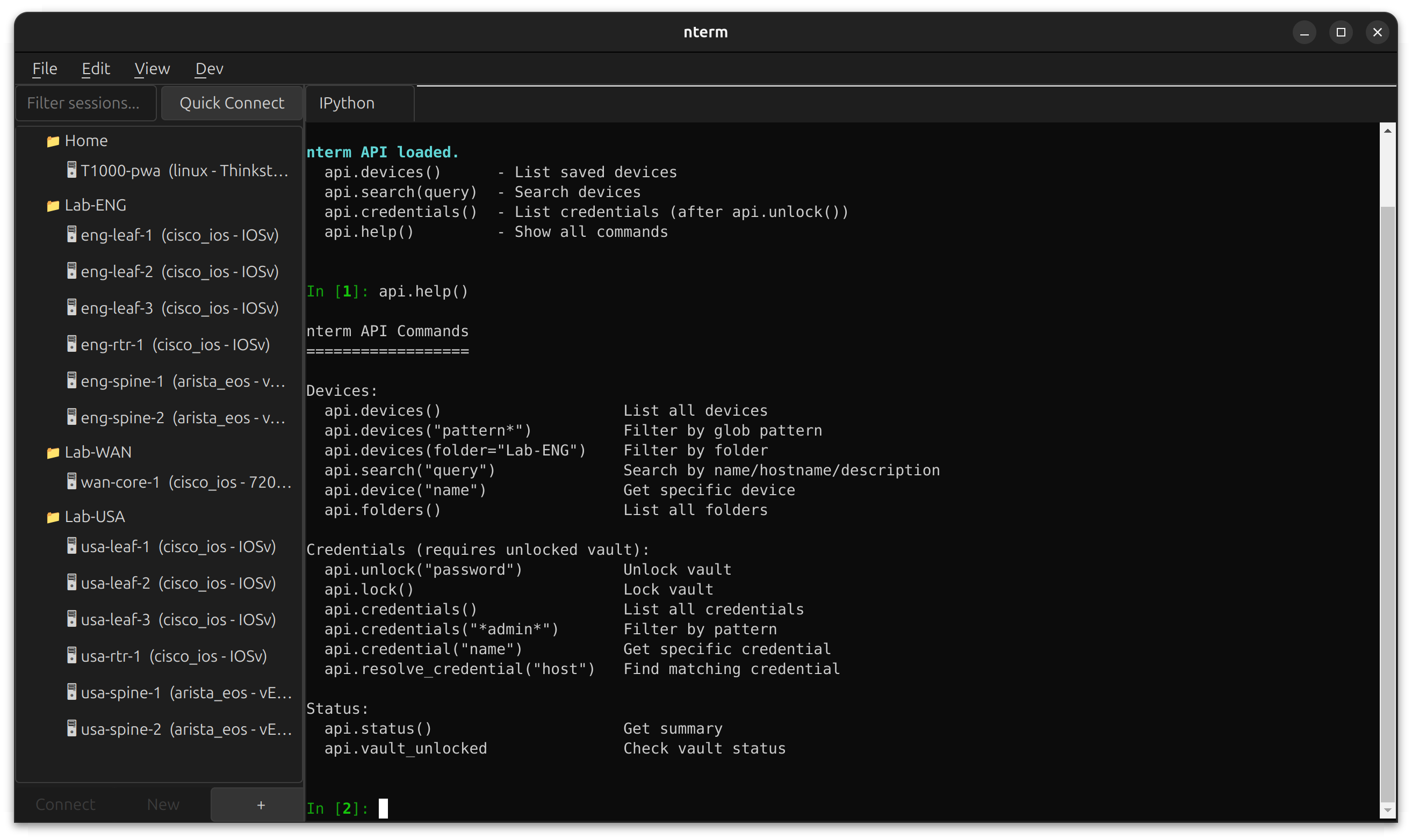This screenshot has width=1412, height=840.
Task: Click the wan-core-1 server icon
Action: point(71,481)
